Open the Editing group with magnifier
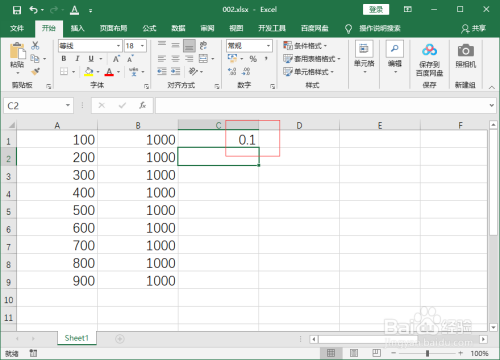The height and width of the screenshot is (360, 500). (395, 57)
